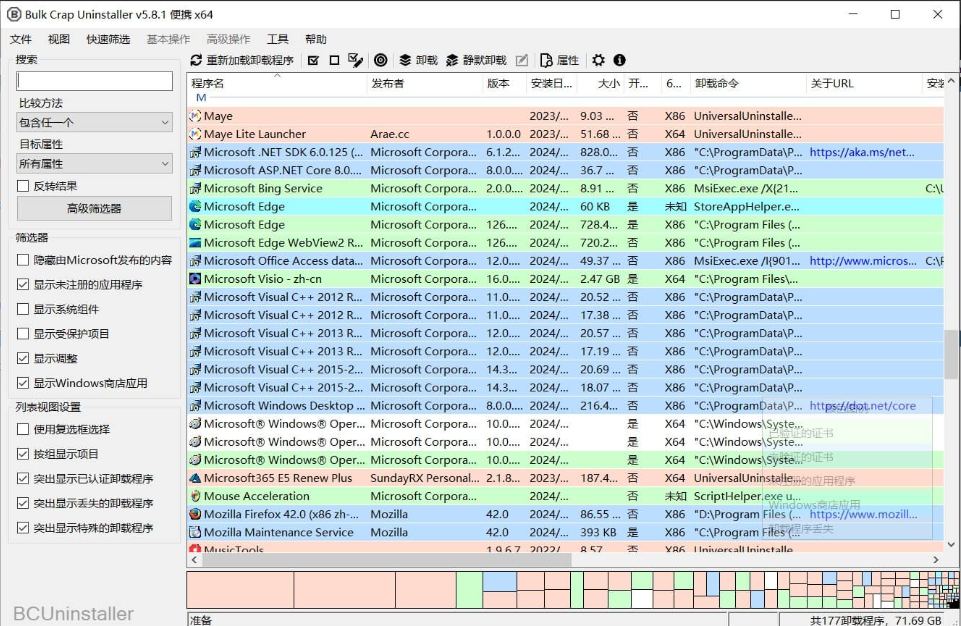Click the invert selection toolbar icon

click(355, 60)
